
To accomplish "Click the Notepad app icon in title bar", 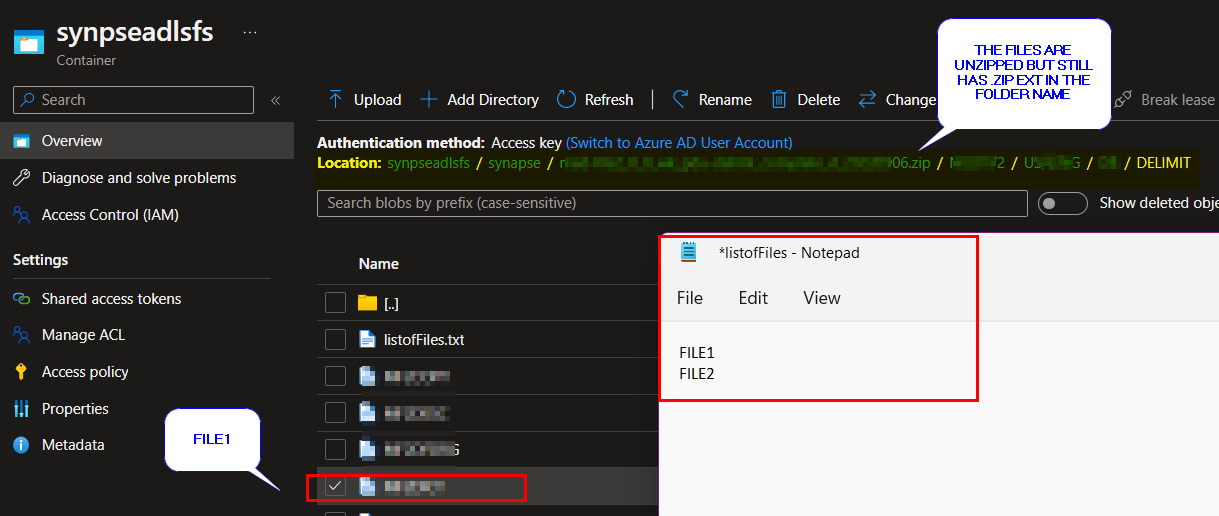I will 688,253.
